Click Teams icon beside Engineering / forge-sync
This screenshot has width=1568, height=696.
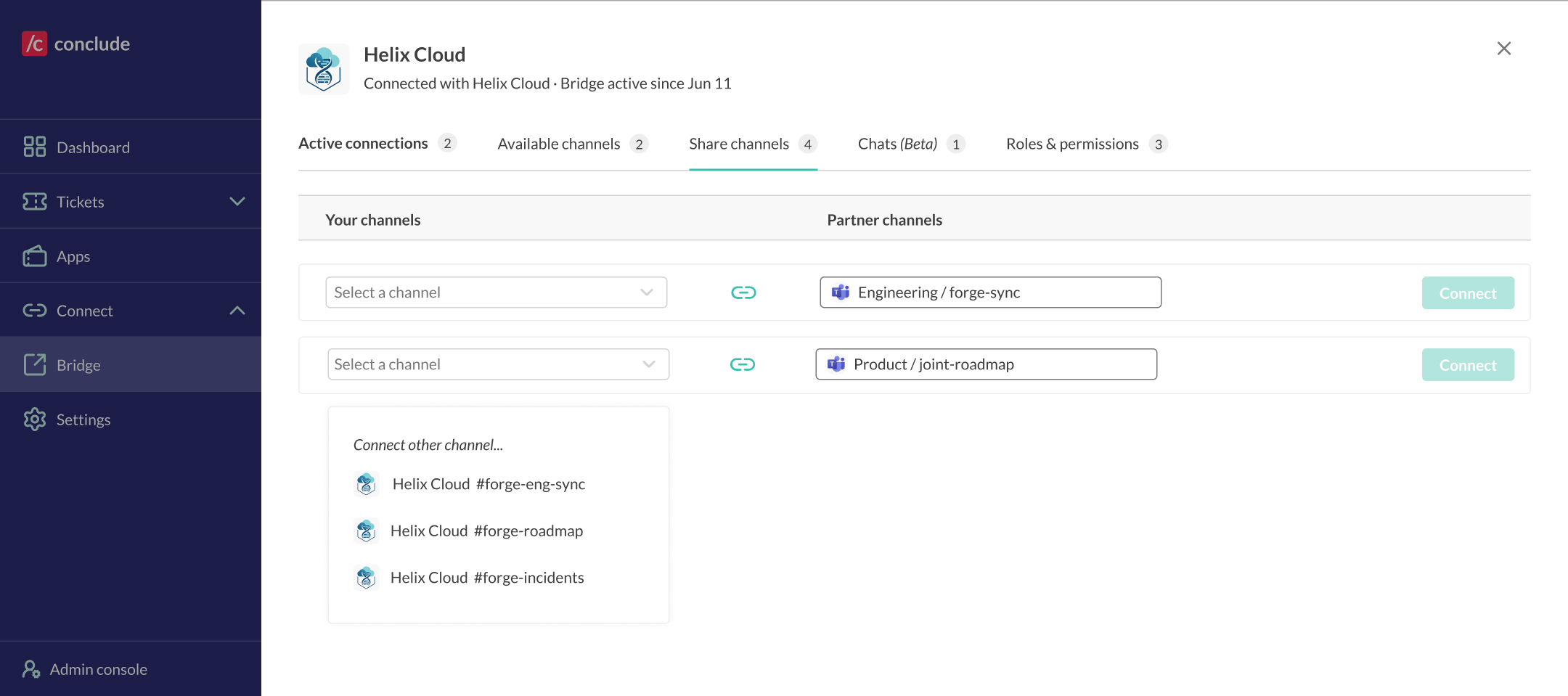tap(841, 292)
